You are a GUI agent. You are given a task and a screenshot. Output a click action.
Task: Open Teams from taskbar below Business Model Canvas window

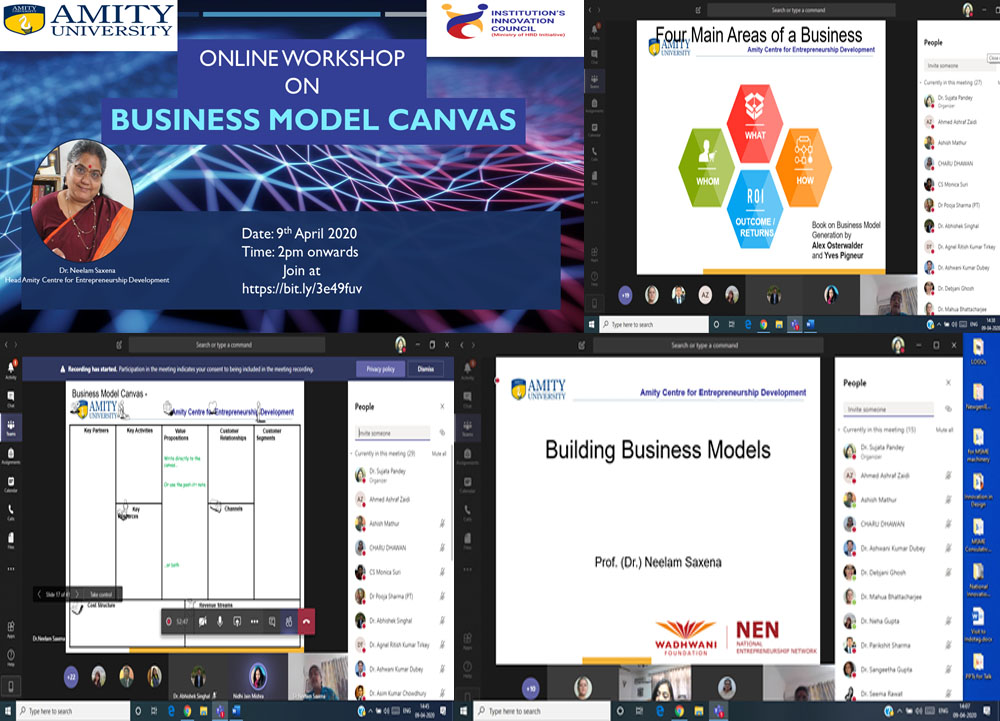coord(219,710)
